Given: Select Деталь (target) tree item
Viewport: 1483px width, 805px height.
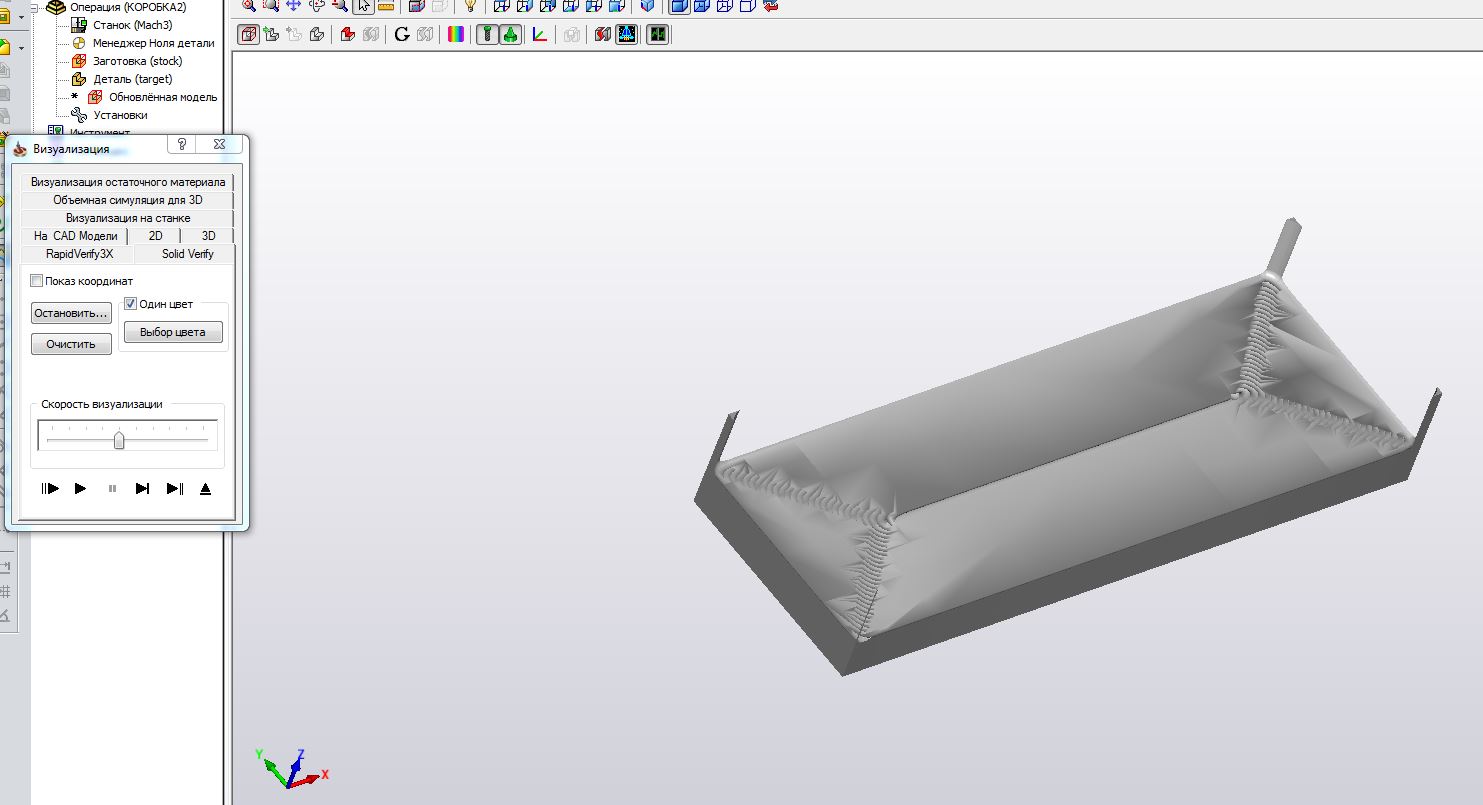Looking at the screenshot, I should click(x=133, y=79).
